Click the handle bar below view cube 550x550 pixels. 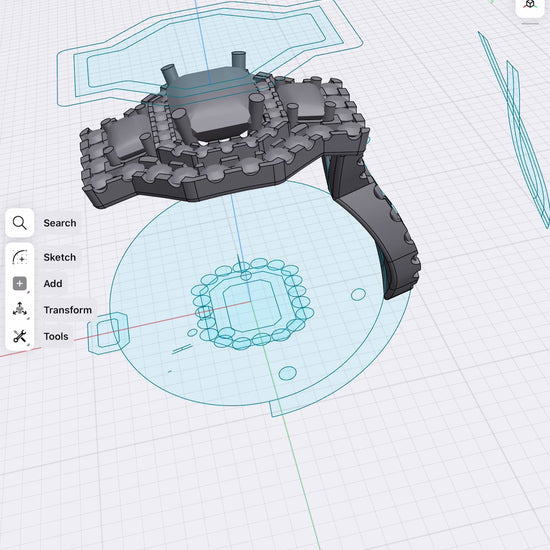[530, 24]
